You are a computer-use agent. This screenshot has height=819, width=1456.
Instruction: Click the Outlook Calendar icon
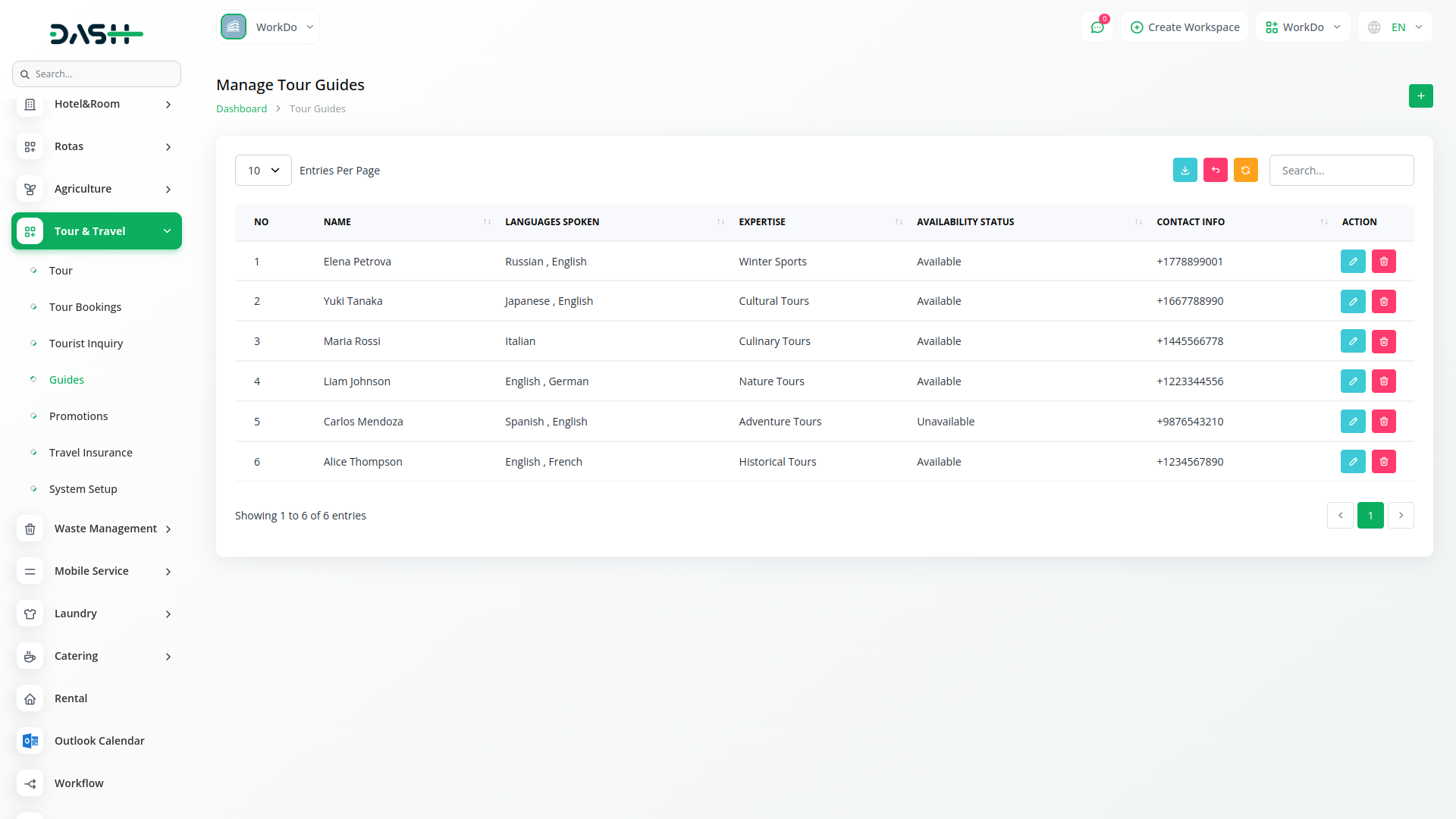coord(30,741)
